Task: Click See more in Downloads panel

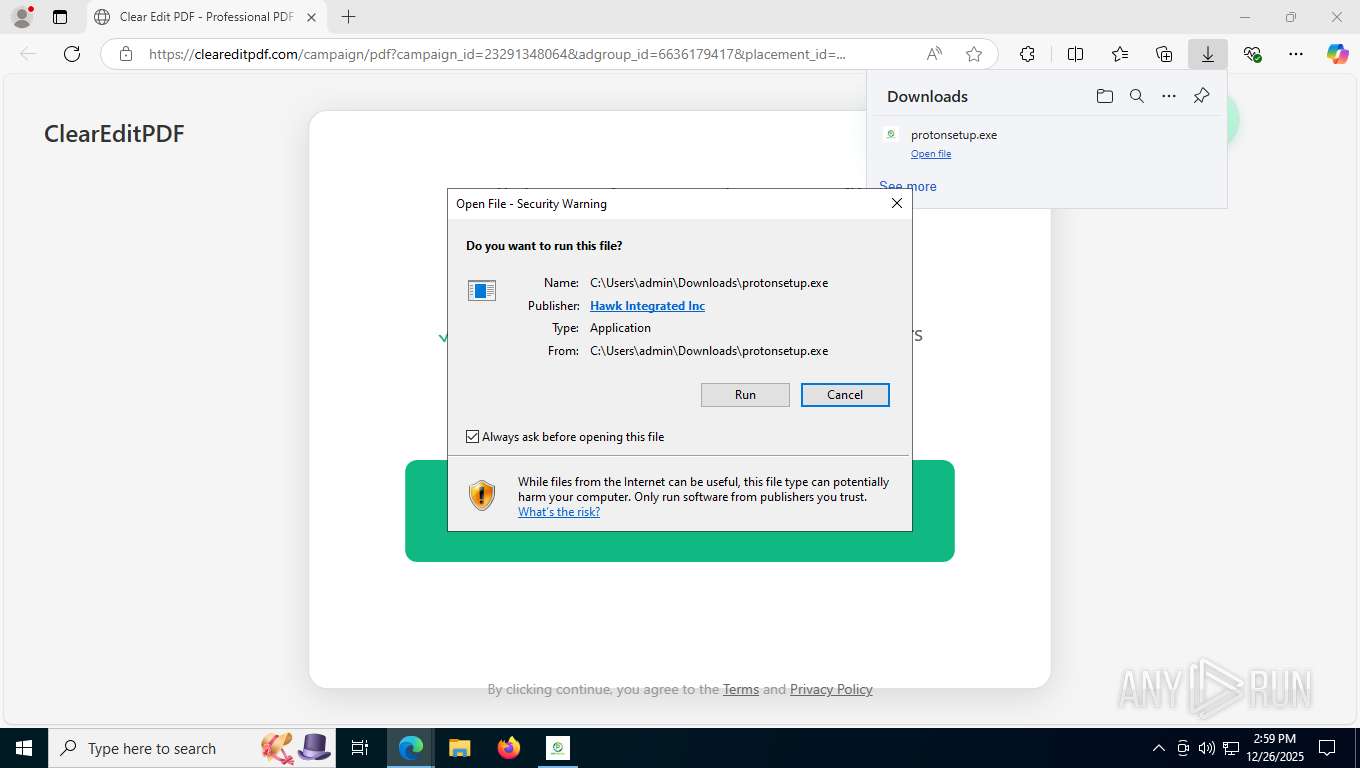Action: (908, 186)
